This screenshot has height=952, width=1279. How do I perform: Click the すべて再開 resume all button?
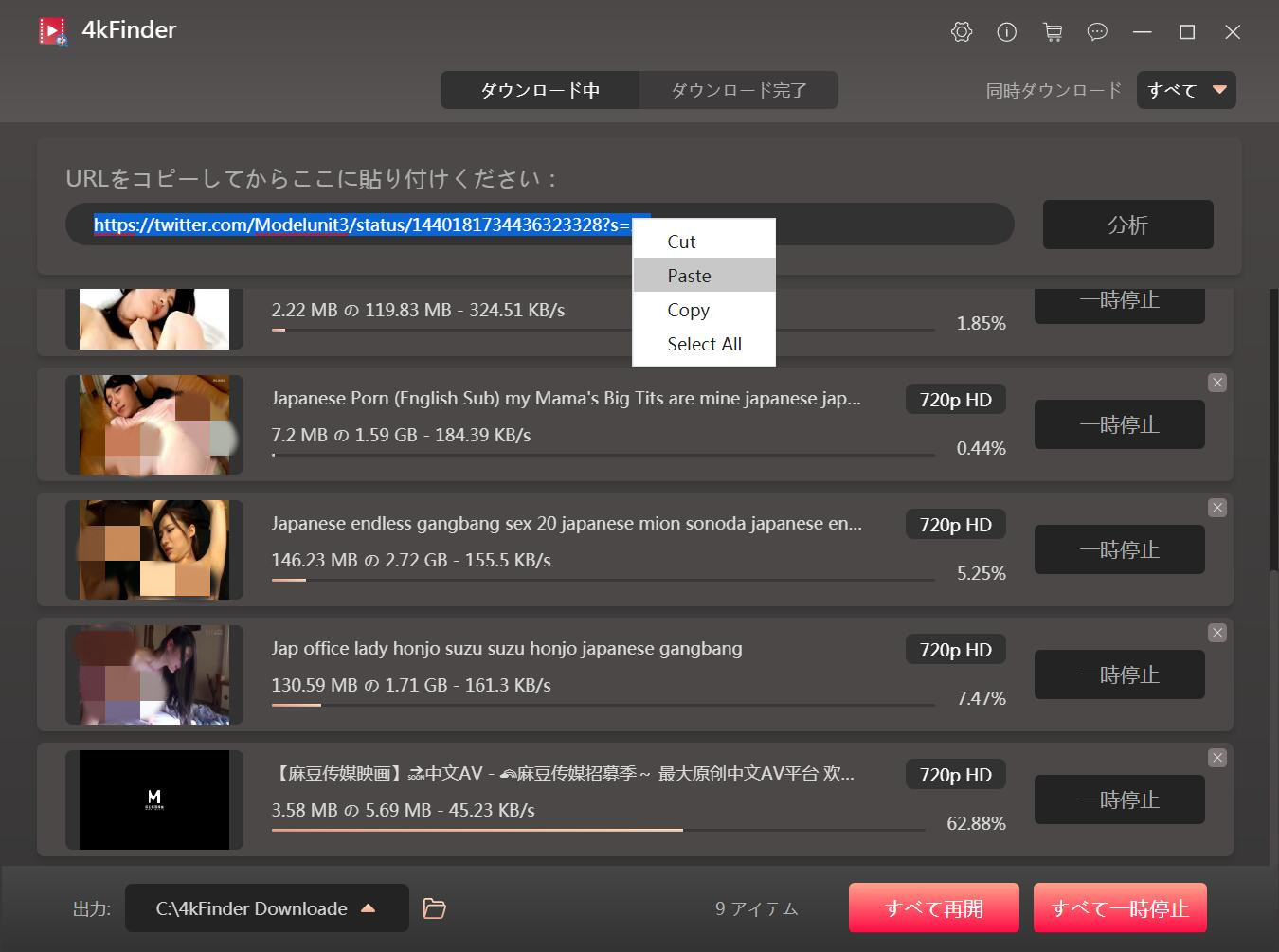click(933, 908)
